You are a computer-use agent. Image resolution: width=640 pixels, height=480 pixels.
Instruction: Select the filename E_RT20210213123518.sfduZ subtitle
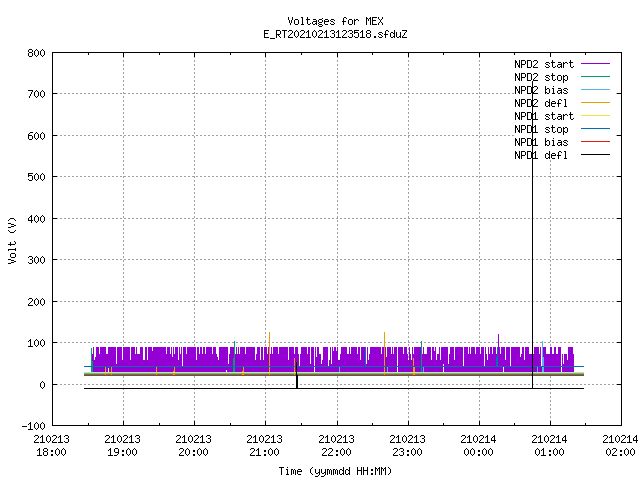(x=335, y=34)
